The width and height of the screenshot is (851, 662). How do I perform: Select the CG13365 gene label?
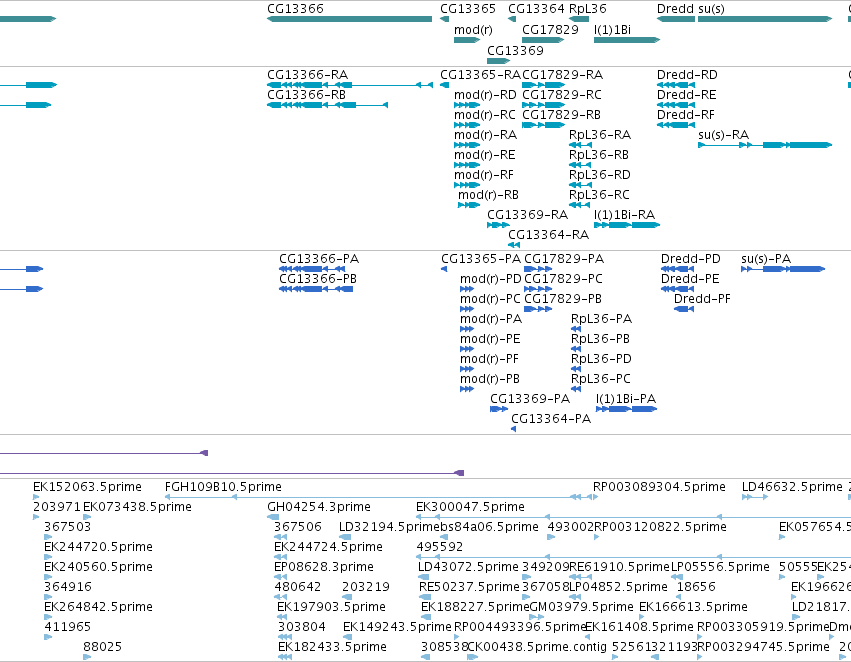[468, 9]
